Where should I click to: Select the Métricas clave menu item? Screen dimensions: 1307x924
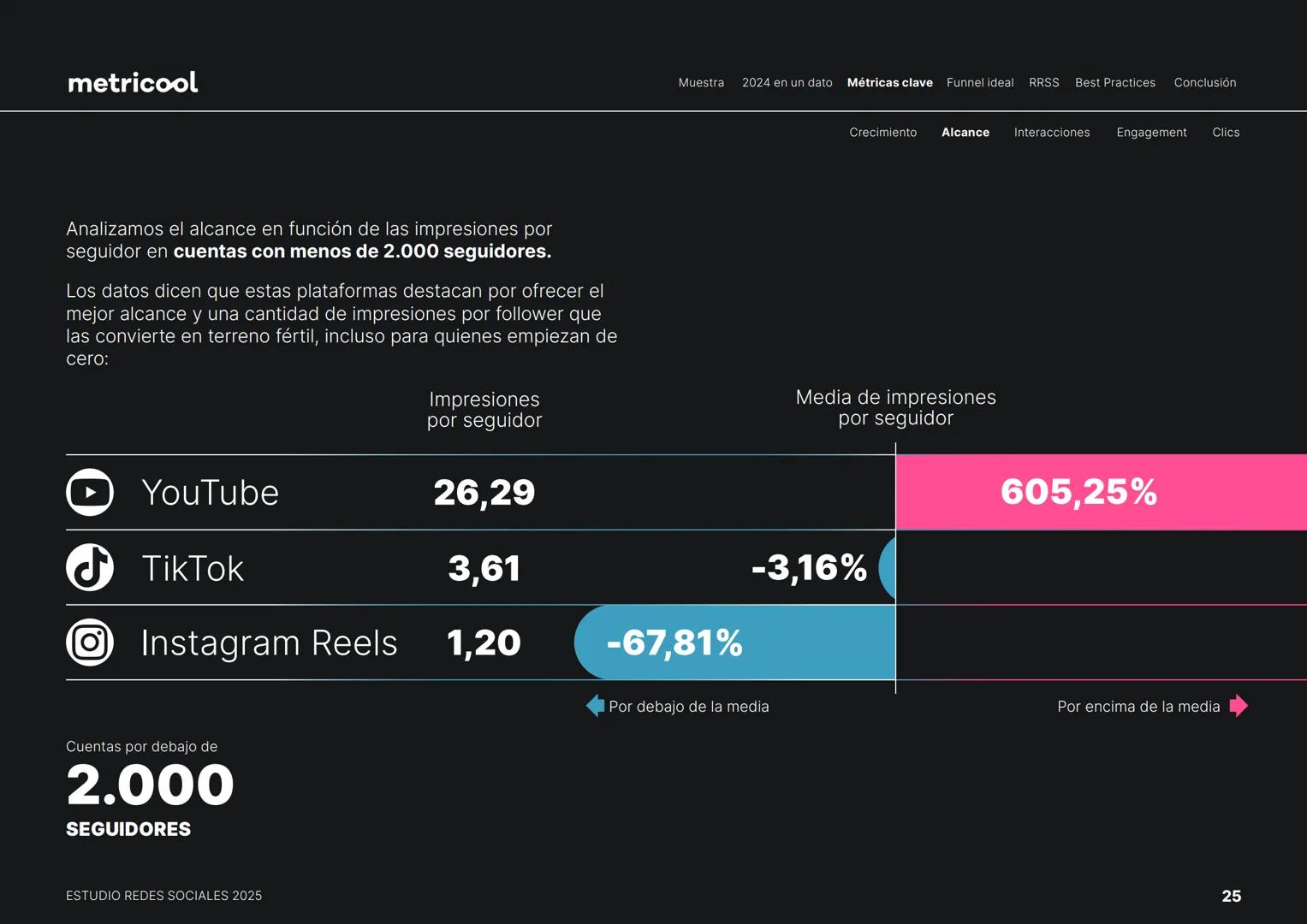[889, 83]
